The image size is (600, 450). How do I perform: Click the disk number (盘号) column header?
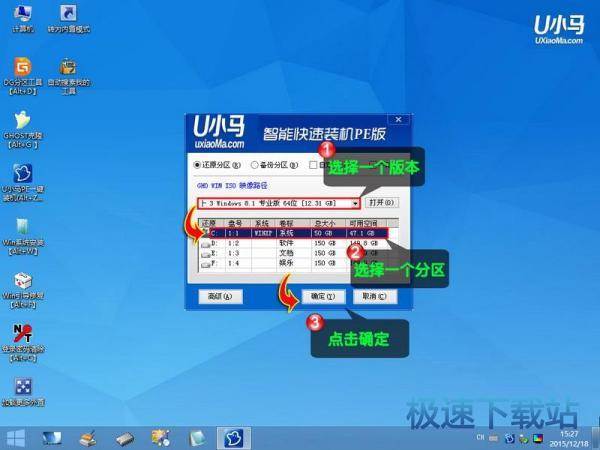[238, 223]
